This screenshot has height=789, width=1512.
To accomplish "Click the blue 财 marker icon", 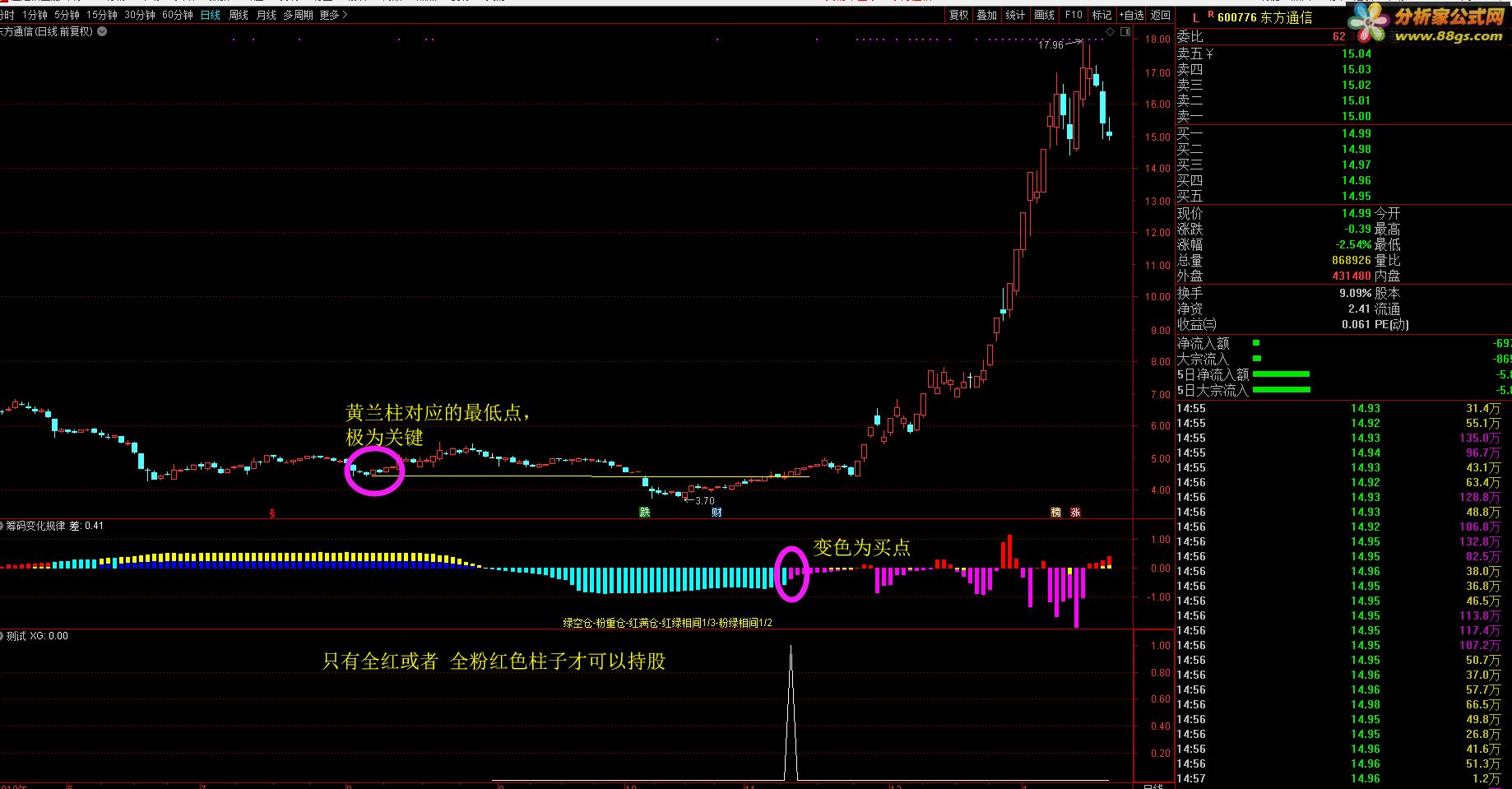I will 717,512.
